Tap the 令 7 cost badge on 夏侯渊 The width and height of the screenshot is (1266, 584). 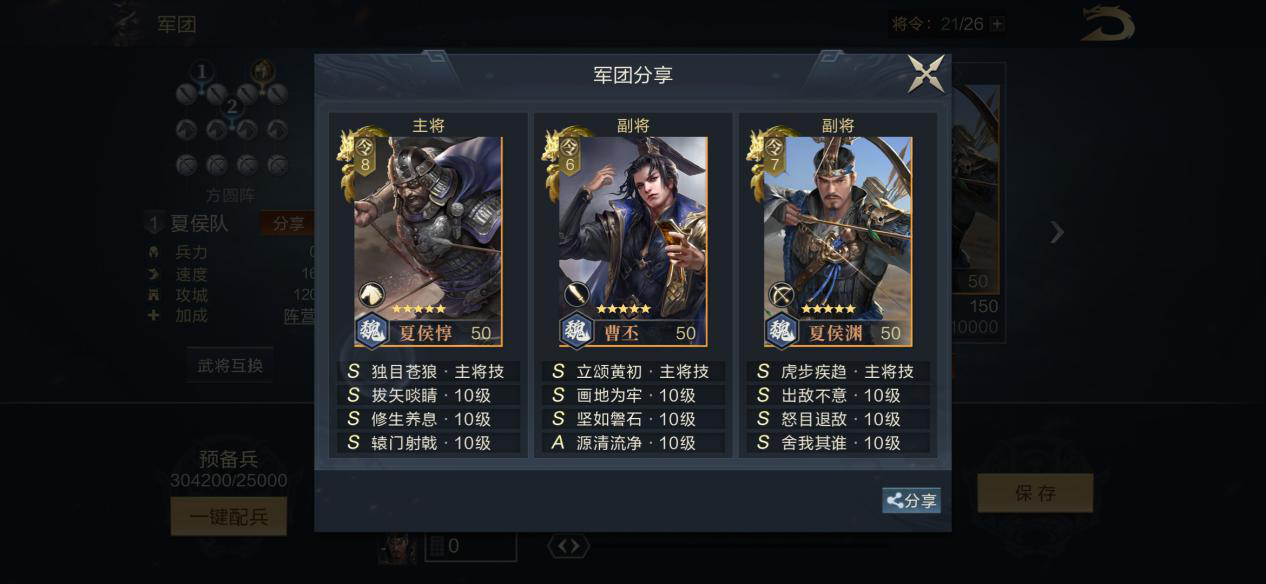(775, 156)
